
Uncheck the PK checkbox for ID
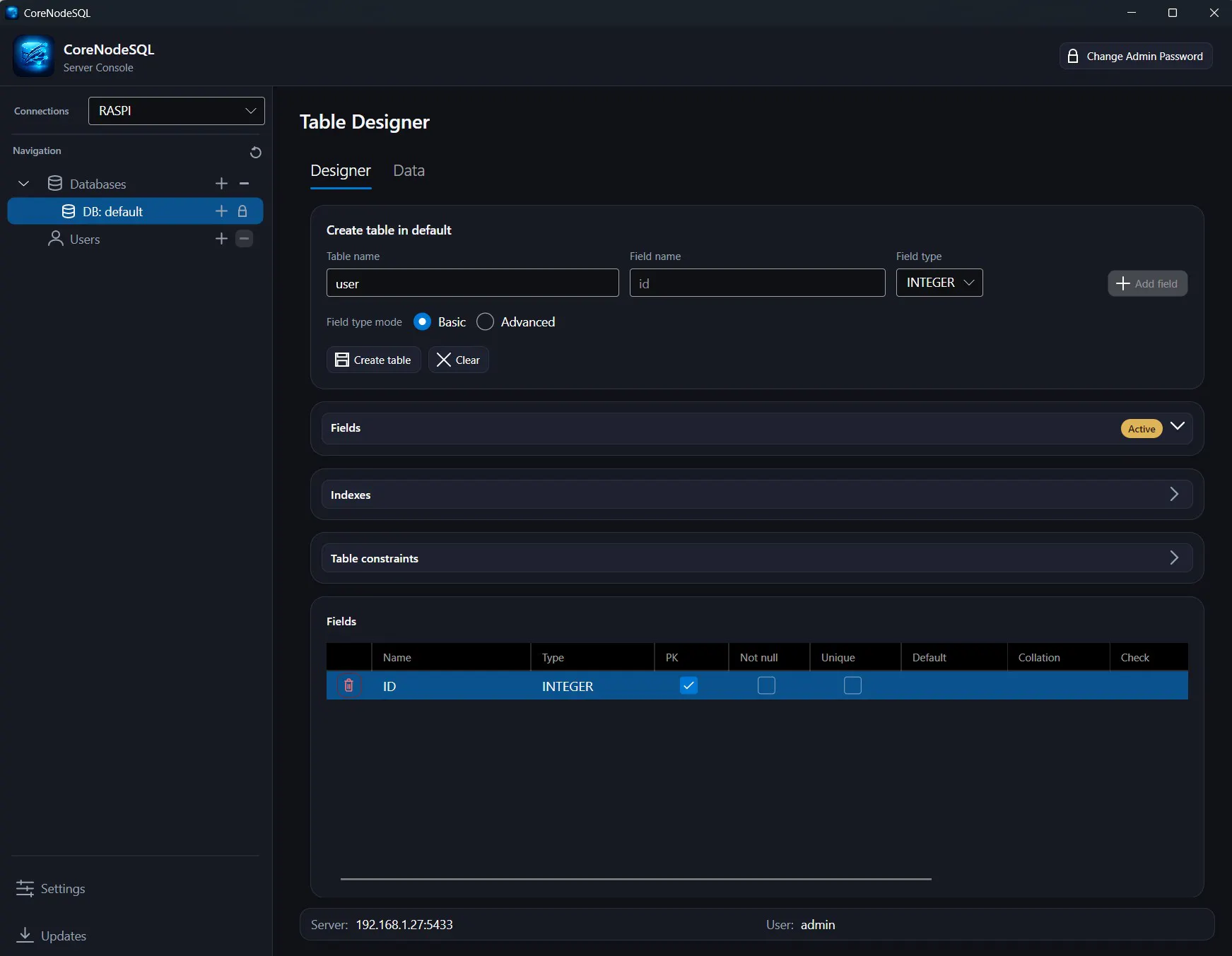[x=688, y=685]
